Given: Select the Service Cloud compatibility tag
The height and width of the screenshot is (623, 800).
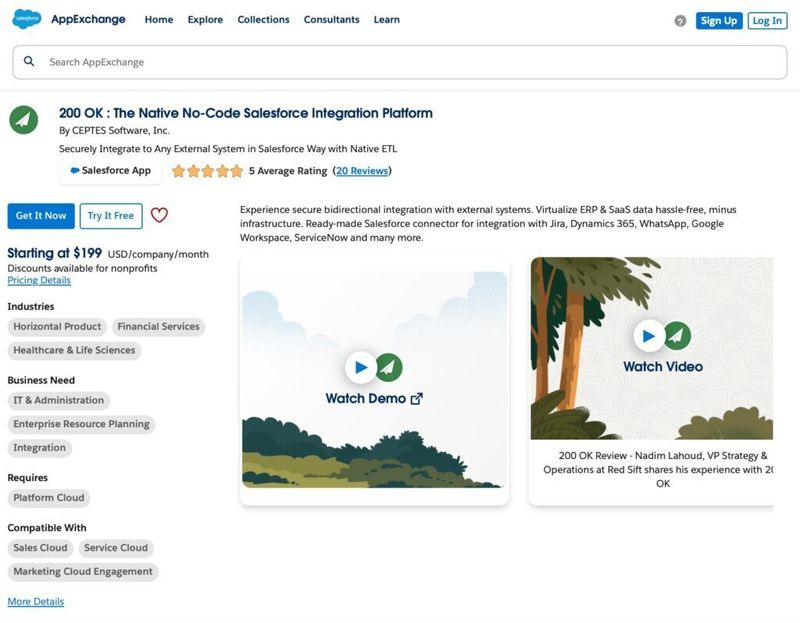Looking at the screenshot, I should click(116, 548).
